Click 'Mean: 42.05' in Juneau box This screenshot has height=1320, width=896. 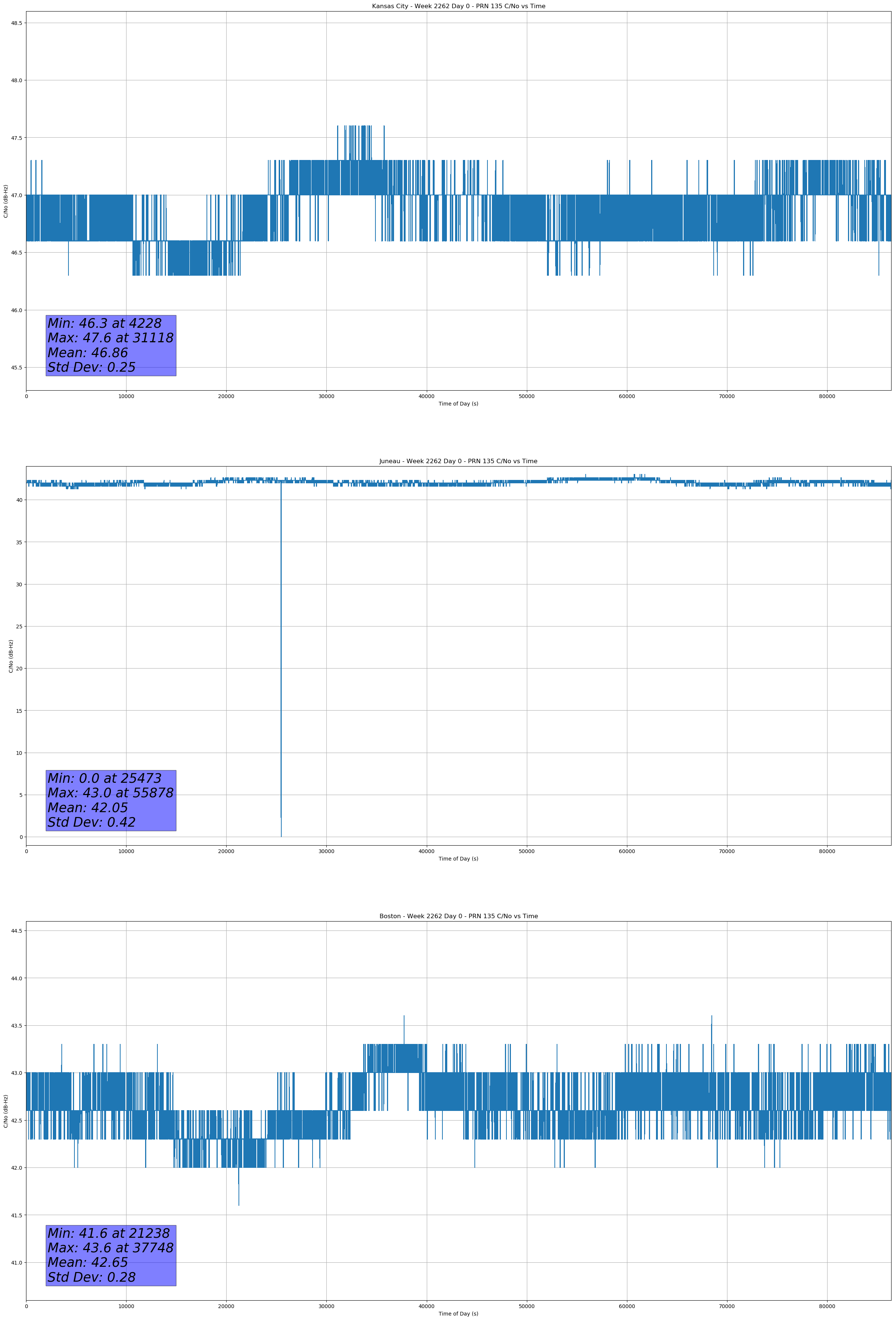click(x=87, y=808)
